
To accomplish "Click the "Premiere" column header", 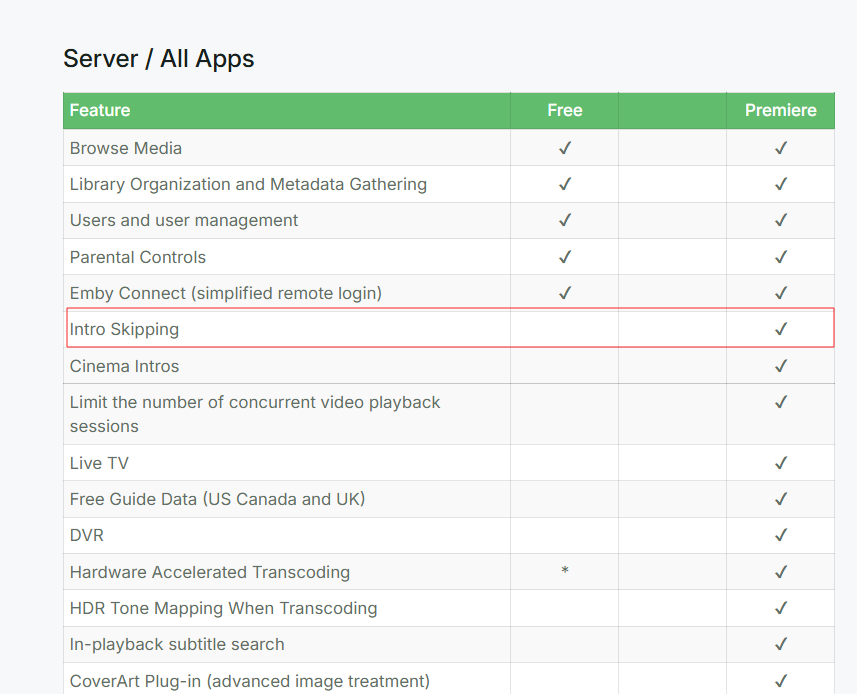I will tap(780, 110).
